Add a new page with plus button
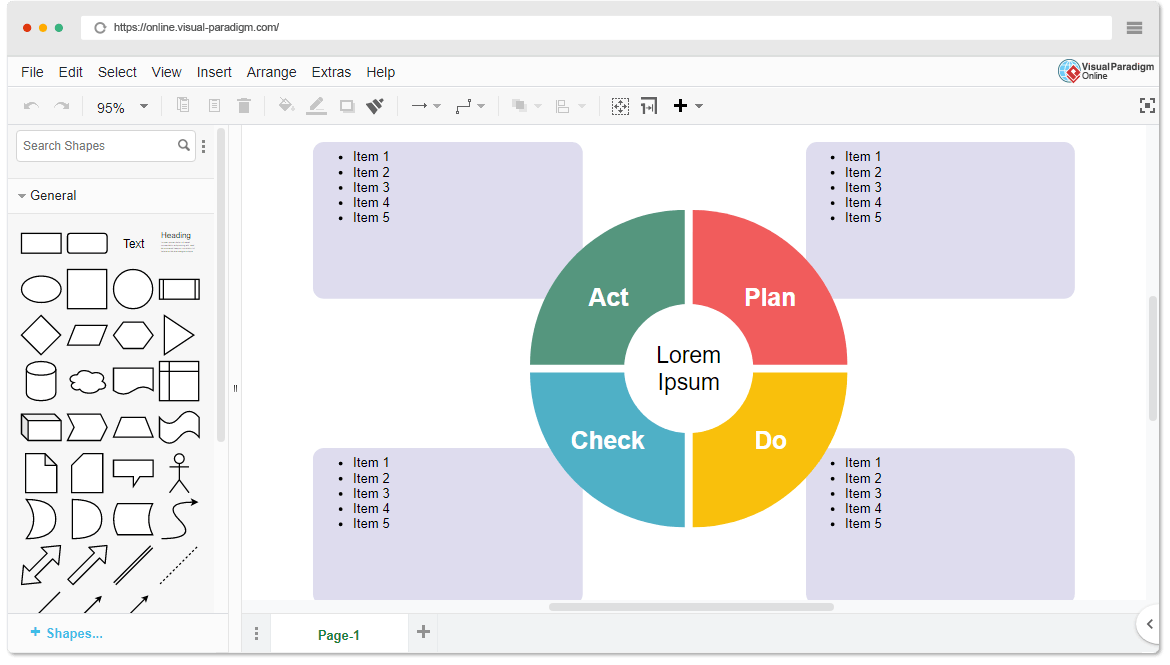 click(x=423, y=632)
